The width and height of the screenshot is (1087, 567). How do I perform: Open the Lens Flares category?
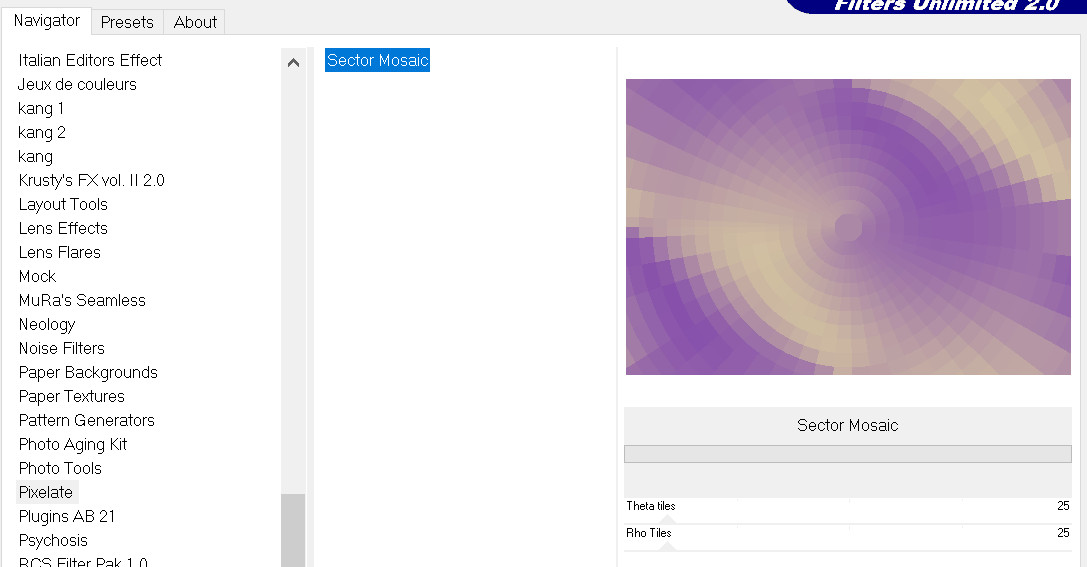click(x=59, y=253)
